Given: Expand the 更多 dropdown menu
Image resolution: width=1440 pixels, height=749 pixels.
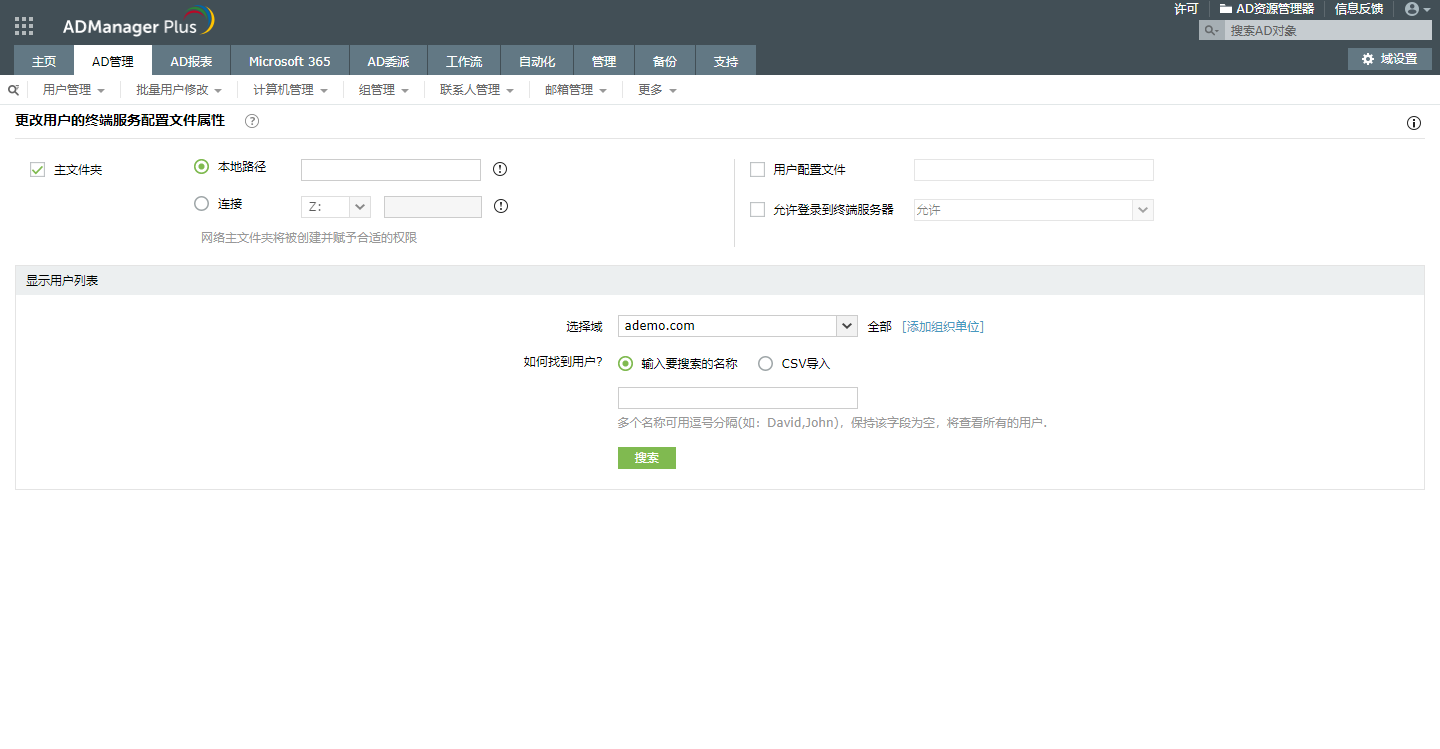Looking at the screenshot, I should [x=657, y=90].
